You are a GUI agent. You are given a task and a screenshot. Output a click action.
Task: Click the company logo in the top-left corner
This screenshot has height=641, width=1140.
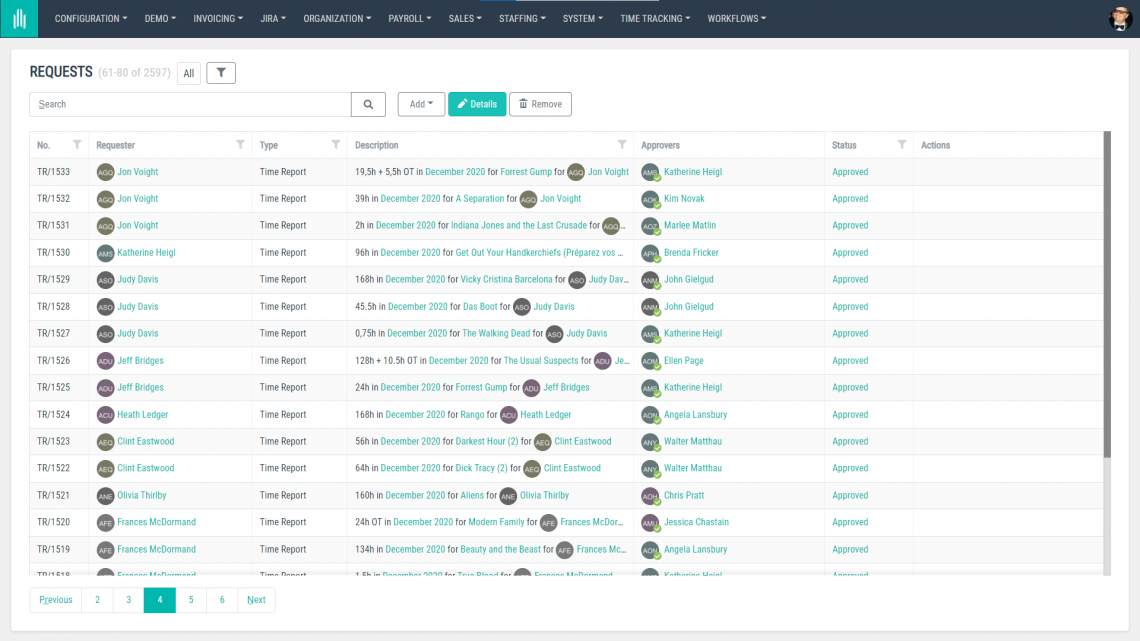19,18
